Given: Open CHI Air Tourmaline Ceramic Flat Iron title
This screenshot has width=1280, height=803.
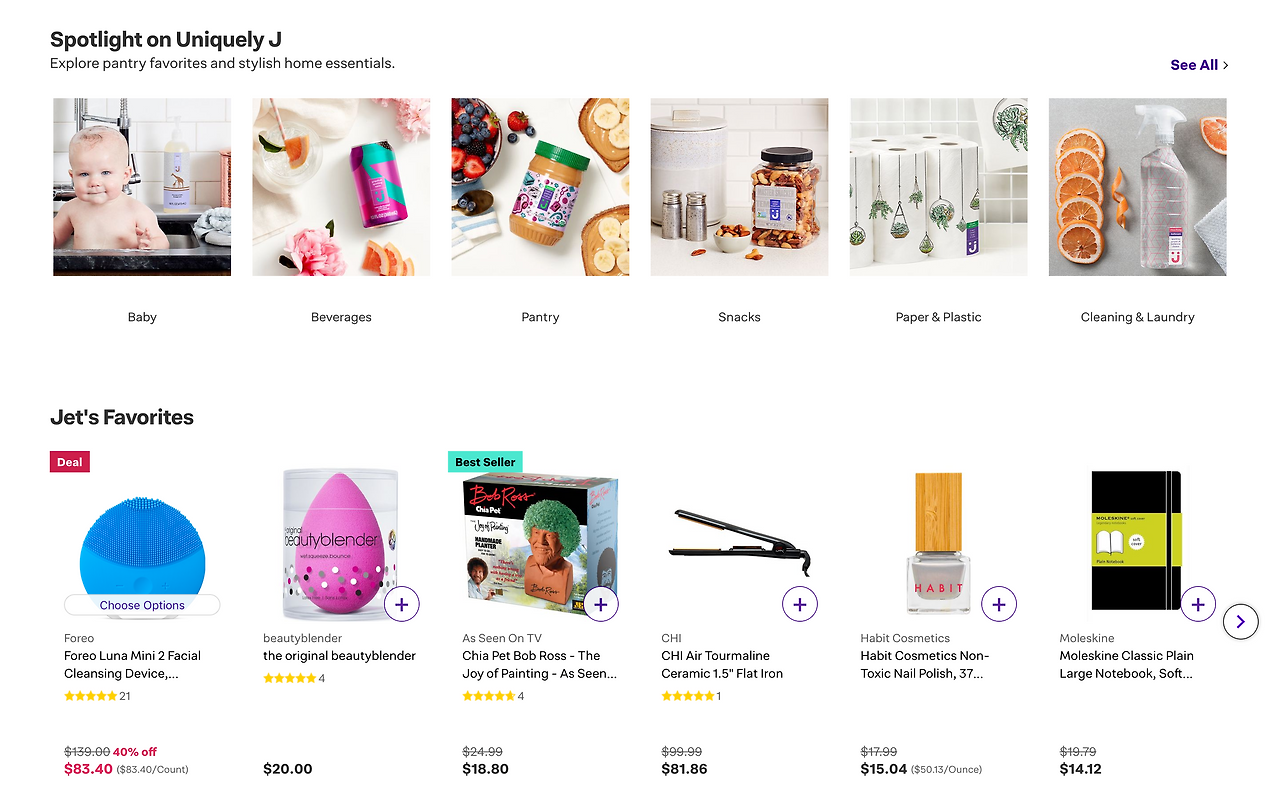Looking at the screenshot, I should [x=722, y=665].
